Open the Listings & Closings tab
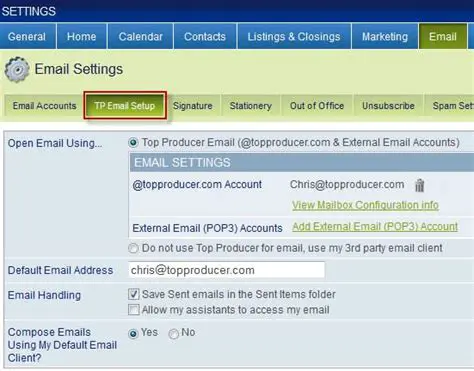474x371 pixels. click(x=294, y=36)
